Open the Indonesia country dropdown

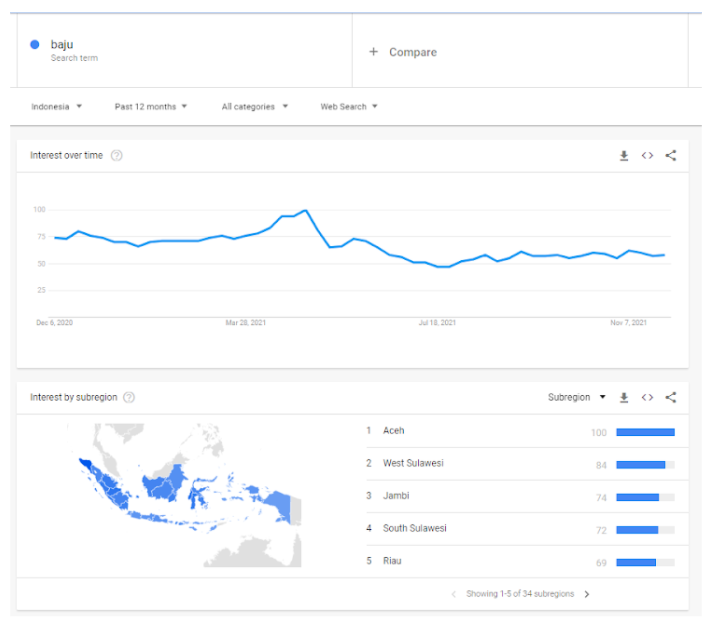tap(56, 106)
